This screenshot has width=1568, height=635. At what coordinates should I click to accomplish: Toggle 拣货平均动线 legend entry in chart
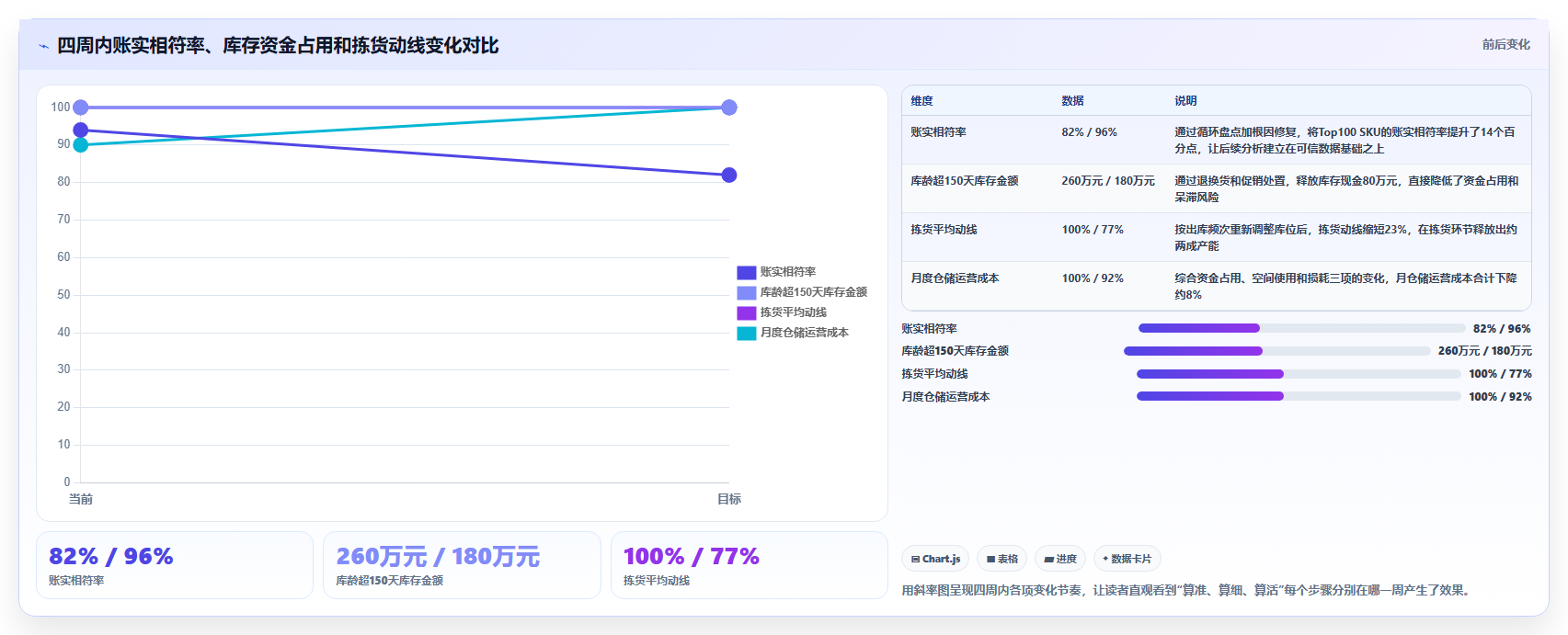tap(782, 312)
